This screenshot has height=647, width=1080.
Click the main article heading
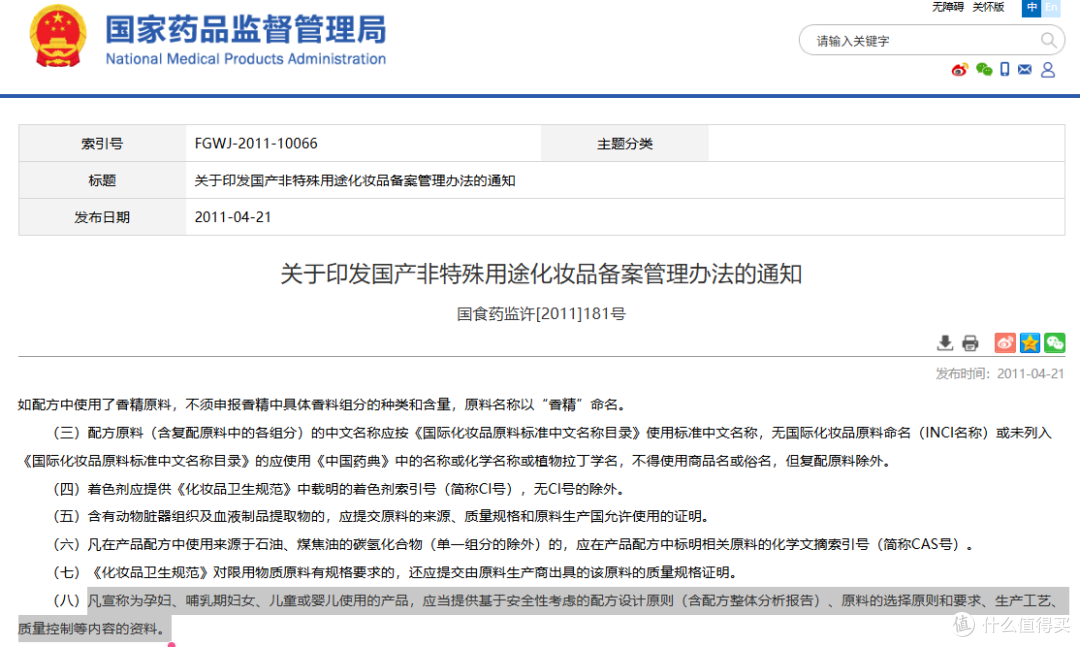(541, 274)
